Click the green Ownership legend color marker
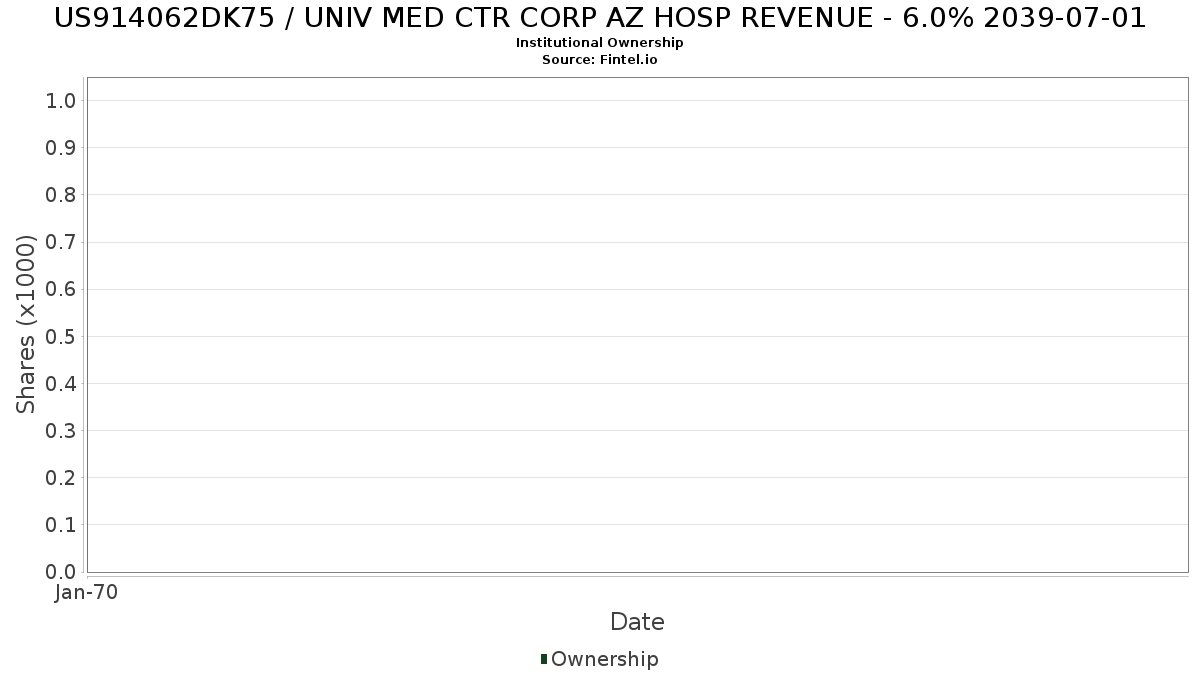This screenshot has height=675, width=1200. [x=544, y=659]
